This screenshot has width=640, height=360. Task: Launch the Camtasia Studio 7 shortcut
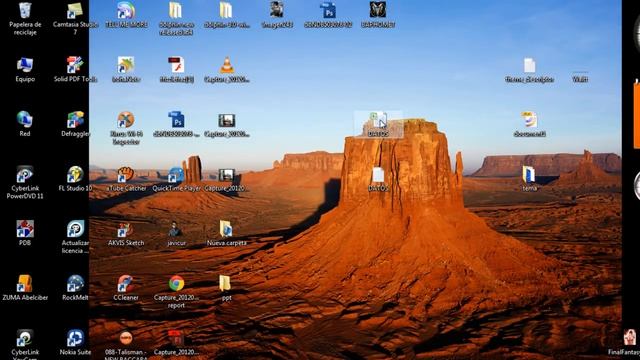[75, 11]
